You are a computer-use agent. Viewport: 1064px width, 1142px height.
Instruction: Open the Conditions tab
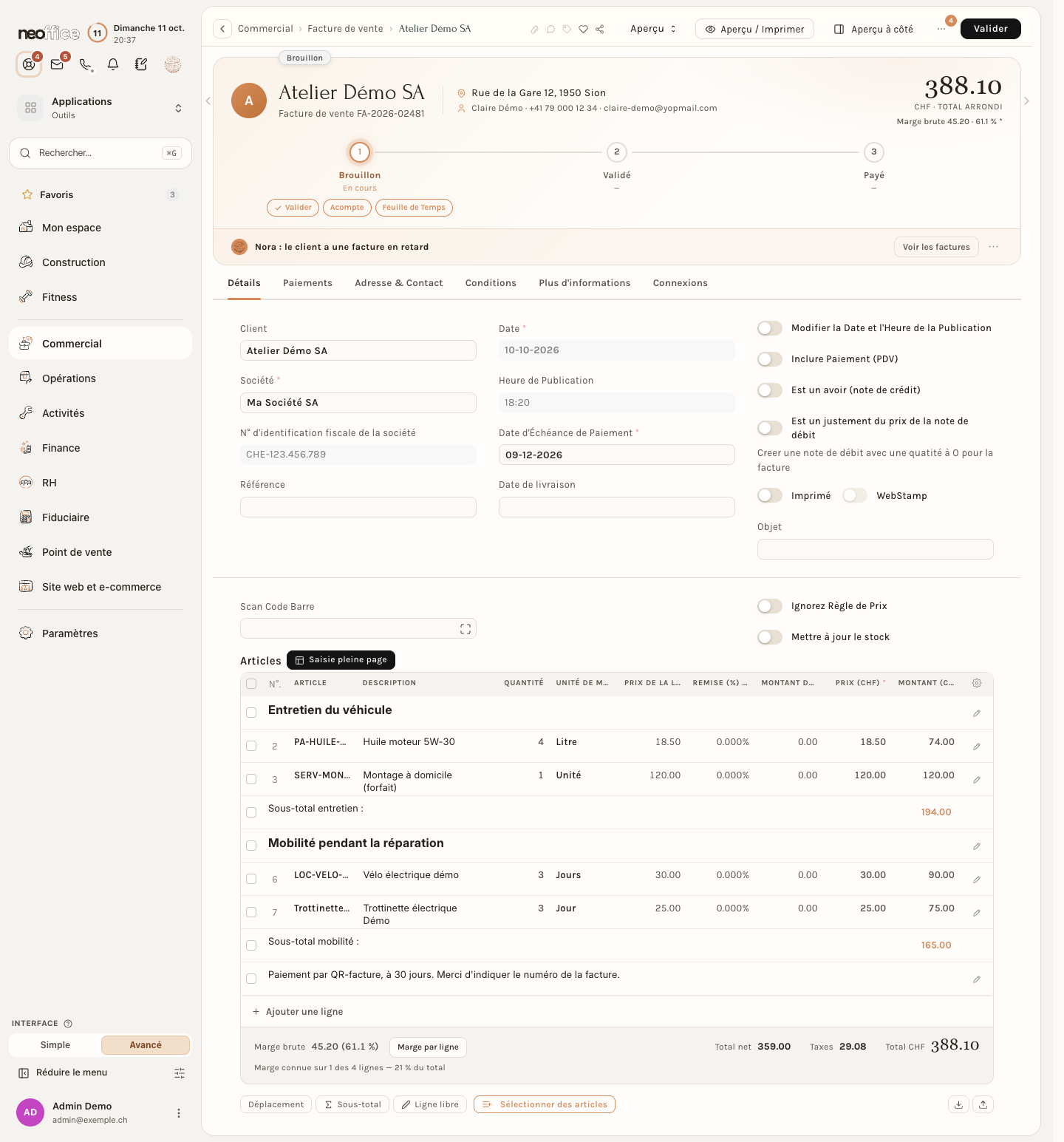(x=491, y=283)
